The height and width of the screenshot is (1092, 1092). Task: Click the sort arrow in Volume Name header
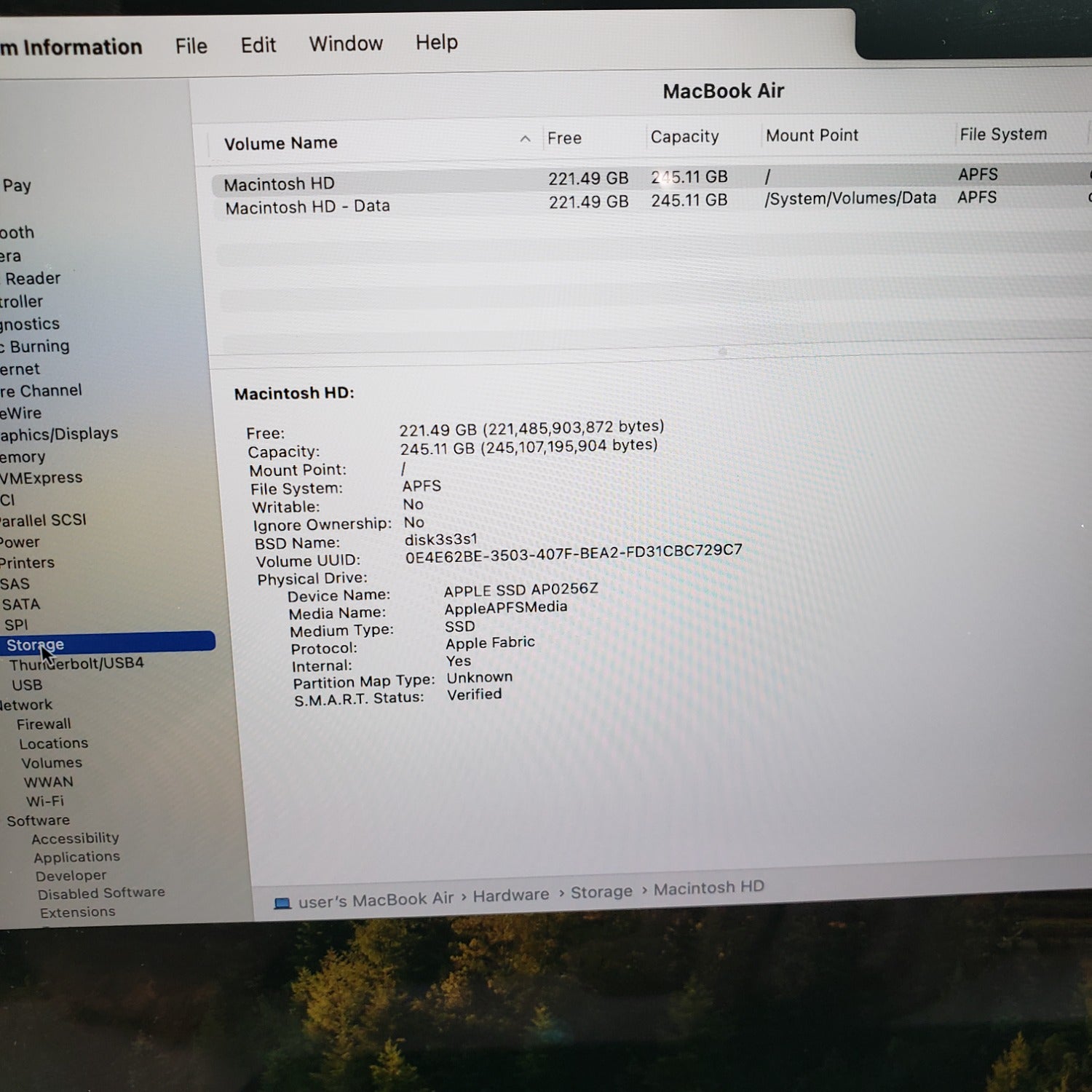525,138
